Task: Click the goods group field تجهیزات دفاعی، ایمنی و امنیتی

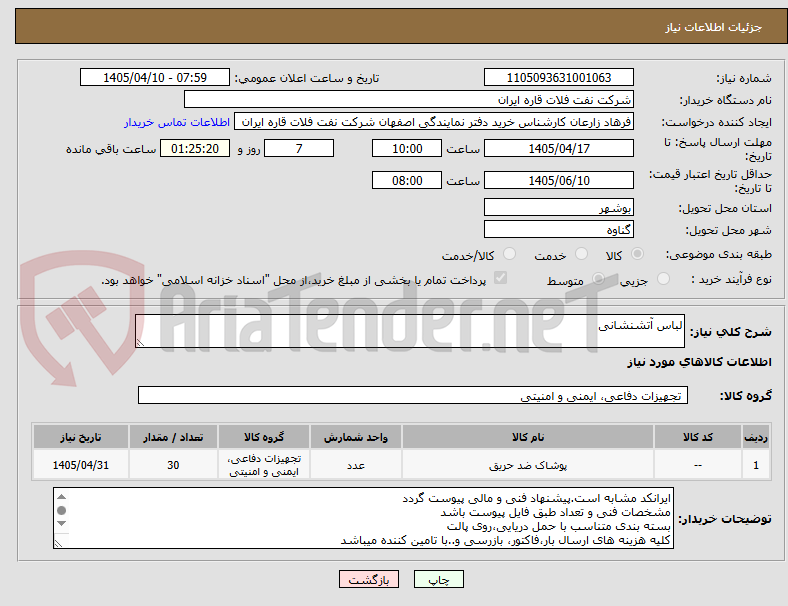Action: pos(413,395)
